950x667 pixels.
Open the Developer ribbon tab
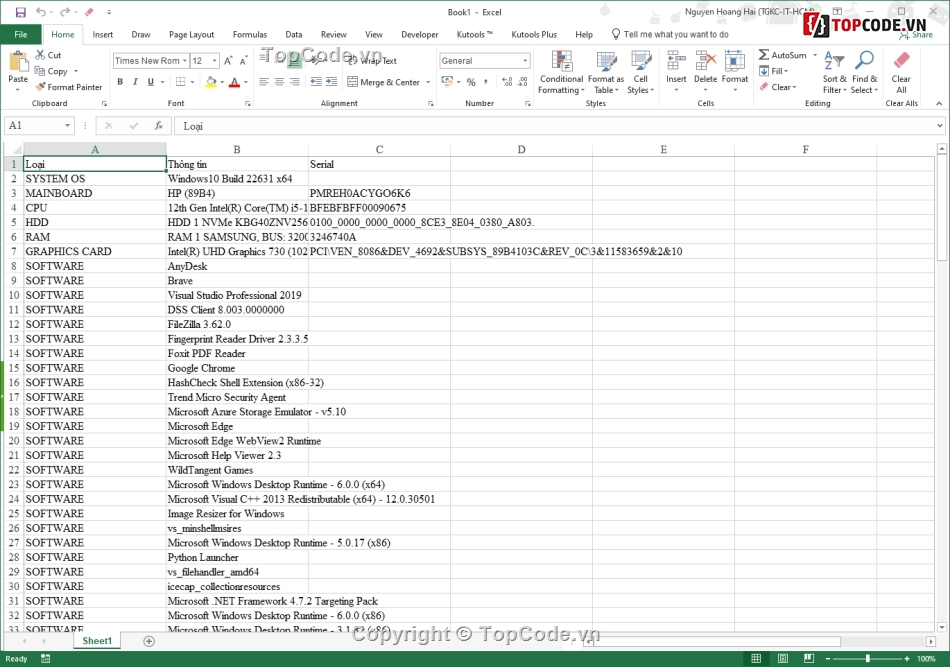(419, 33)
